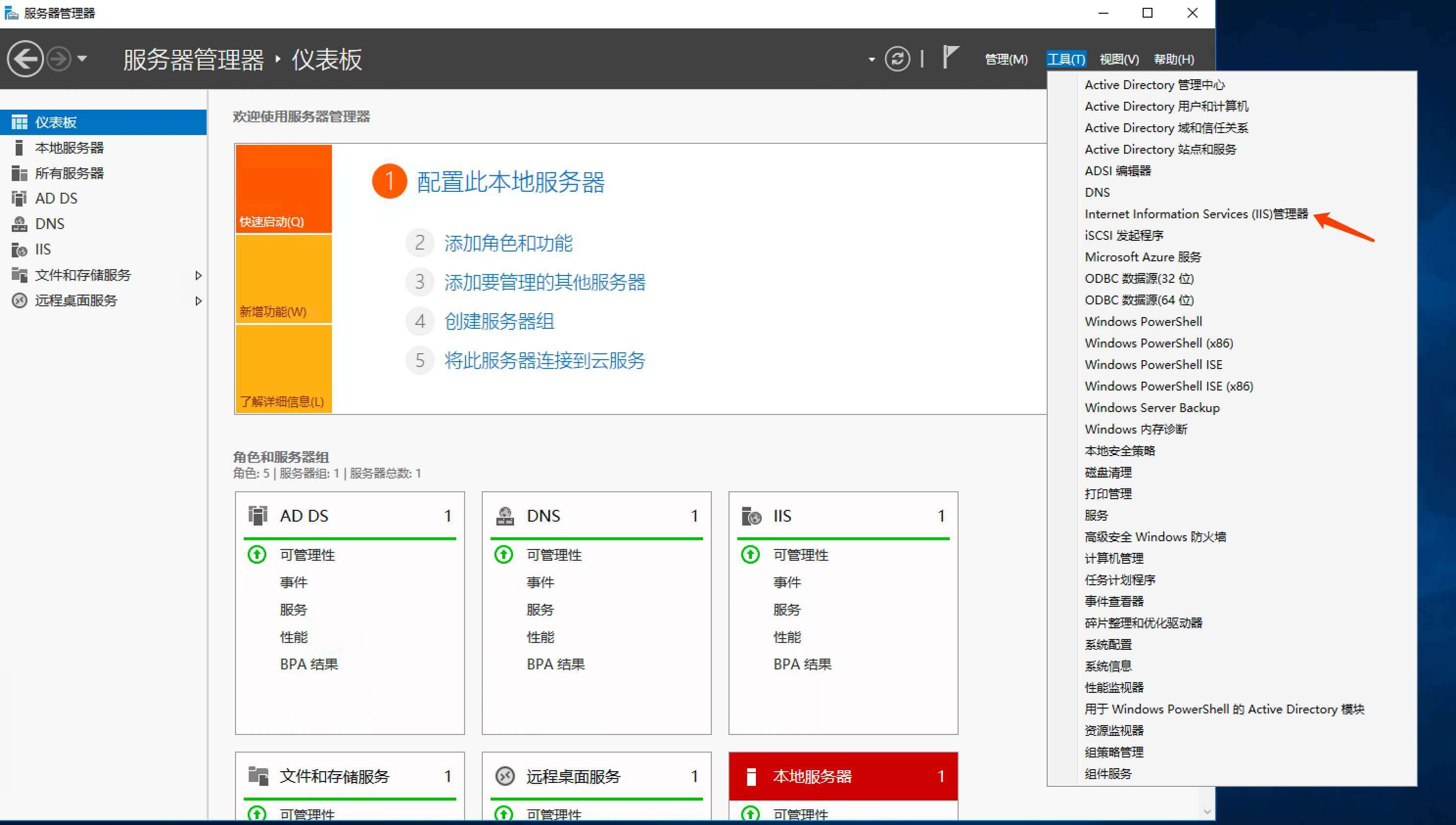Click green 可管理性 status icon in AD DS tile
This screenshot has width=1456, height=825.
258,554
